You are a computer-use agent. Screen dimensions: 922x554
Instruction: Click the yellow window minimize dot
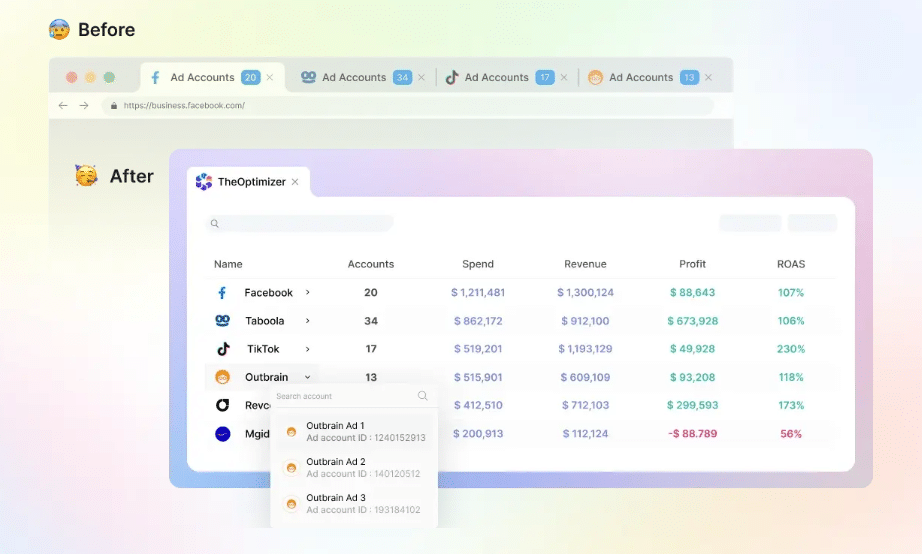[x=91, y=78]
